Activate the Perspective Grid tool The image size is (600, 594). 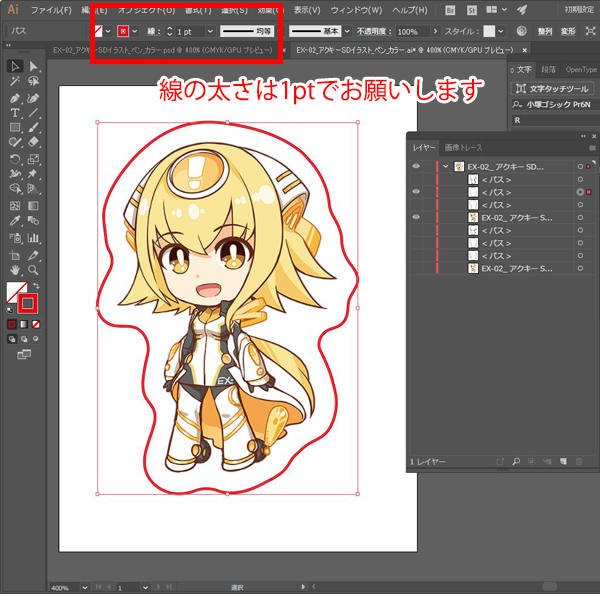point(33,188)
